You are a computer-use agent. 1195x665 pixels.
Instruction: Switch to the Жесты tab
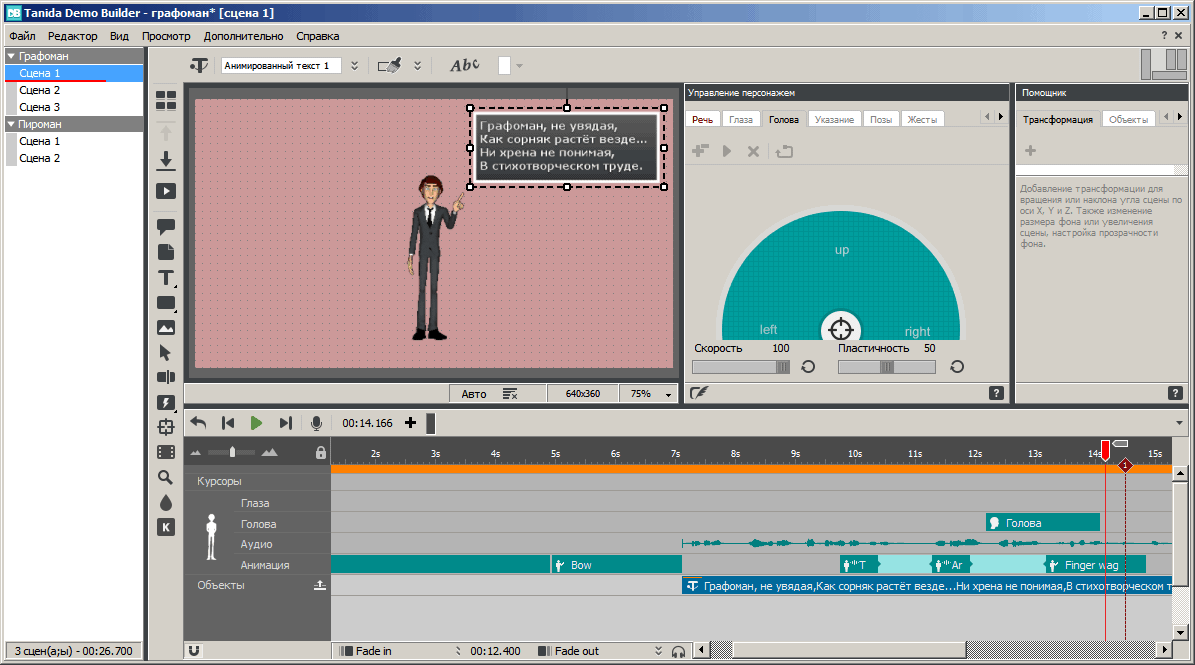tap(922, 120)
